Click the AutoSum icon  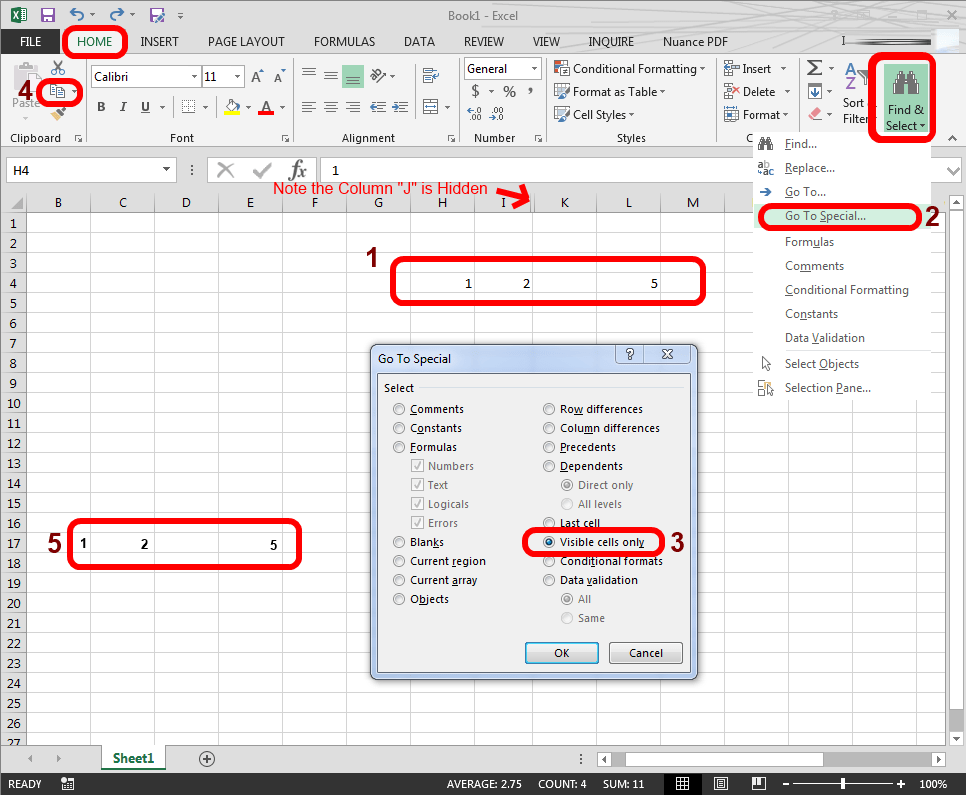point(814,68)
